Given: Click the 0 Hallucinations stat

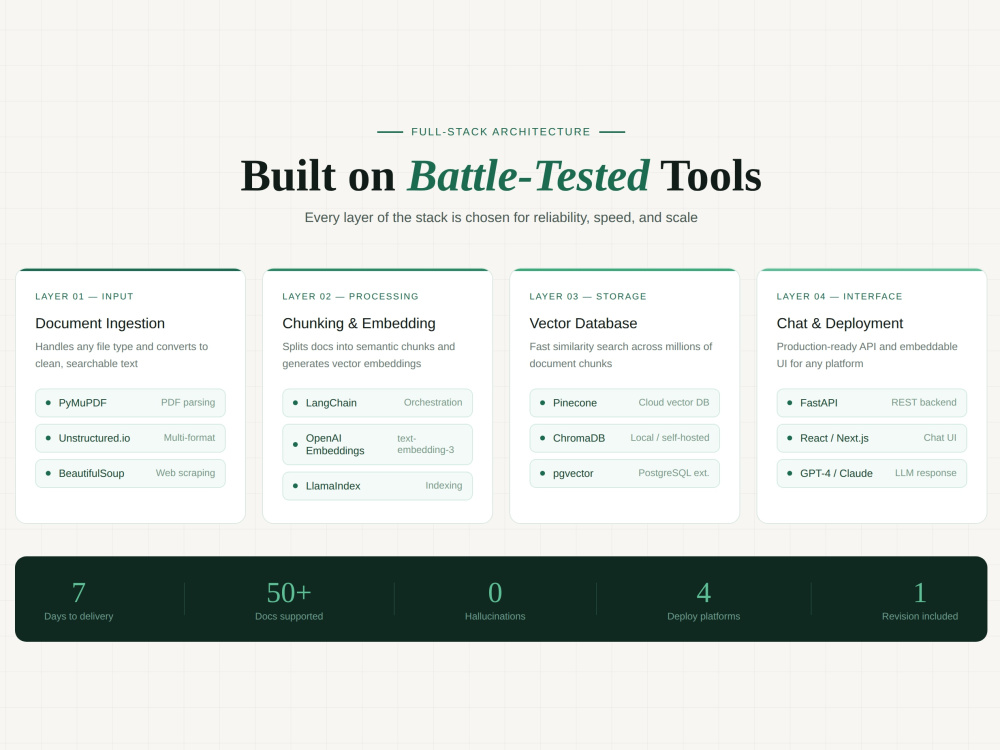Looking at the screenshot, I should point(495,599).
